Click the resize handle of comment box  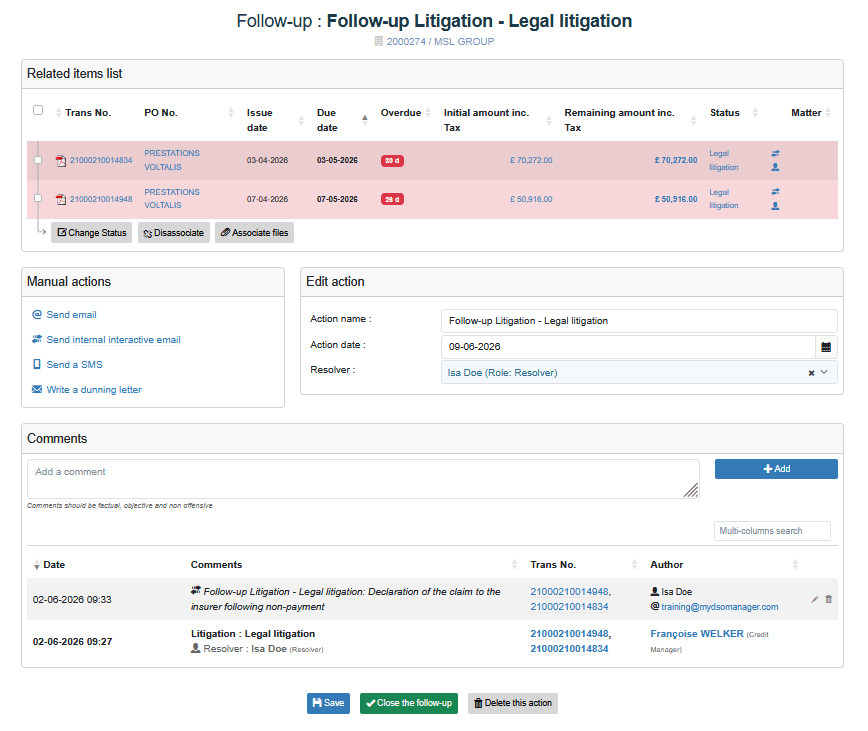pyautogui.click(x=691, y=490)
